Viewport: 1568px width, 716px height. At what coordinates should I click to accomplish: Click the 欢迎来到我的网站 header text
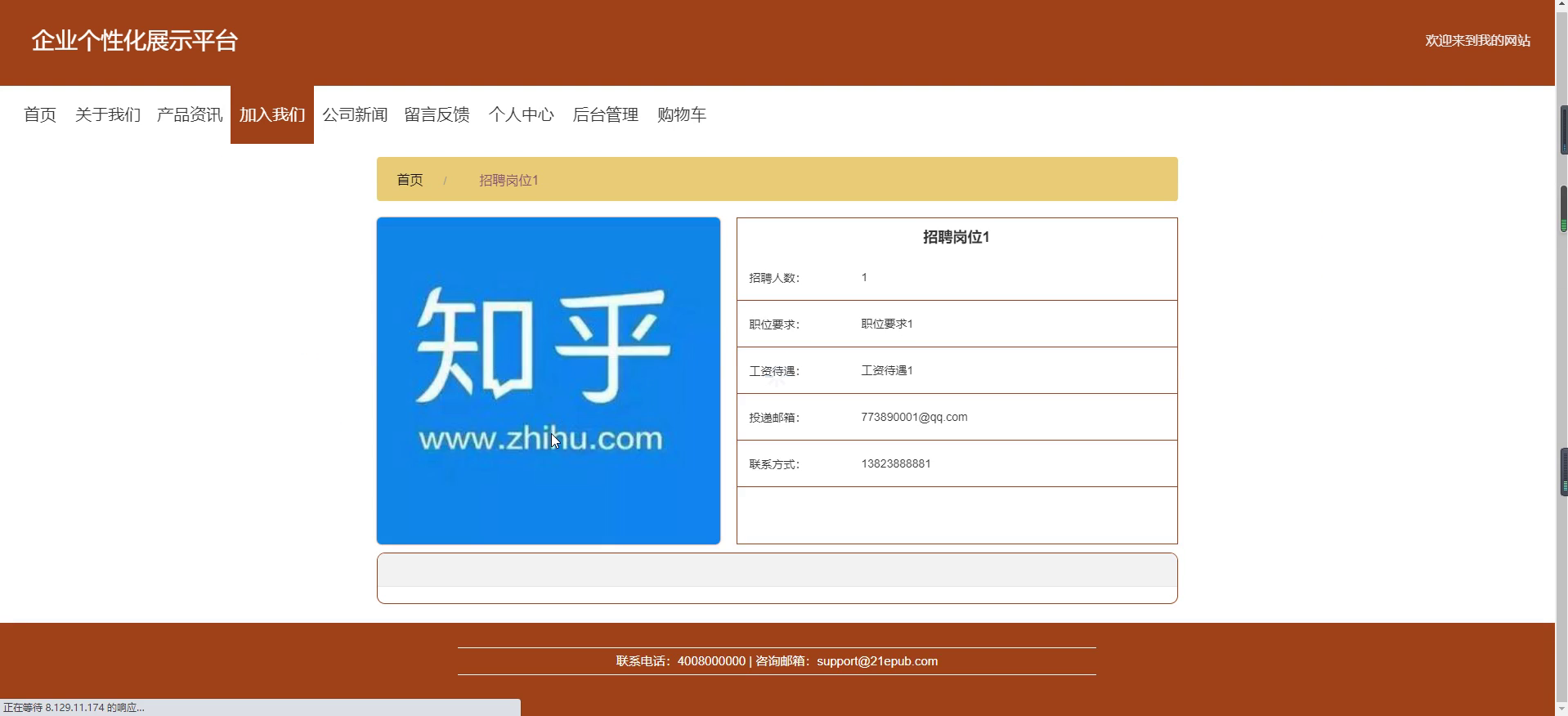[x=1478, y=41]
